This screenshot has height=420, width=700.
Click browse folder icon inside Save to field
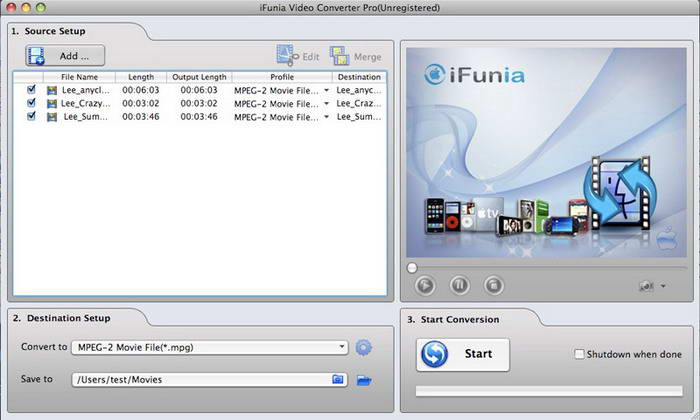[338, 379]
